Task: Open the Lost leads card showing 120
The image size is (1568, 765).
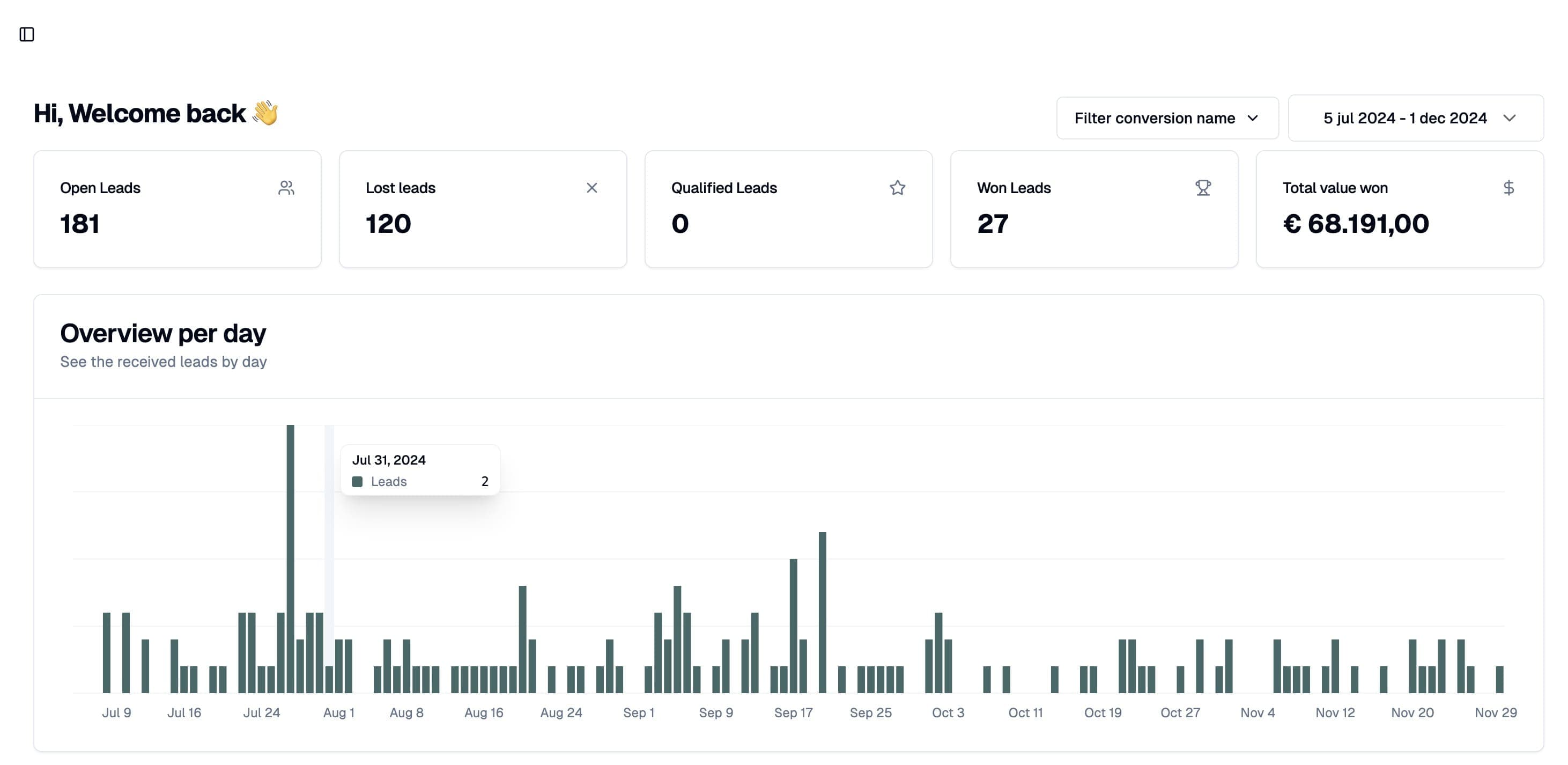Action: click(x=483, y=209)
